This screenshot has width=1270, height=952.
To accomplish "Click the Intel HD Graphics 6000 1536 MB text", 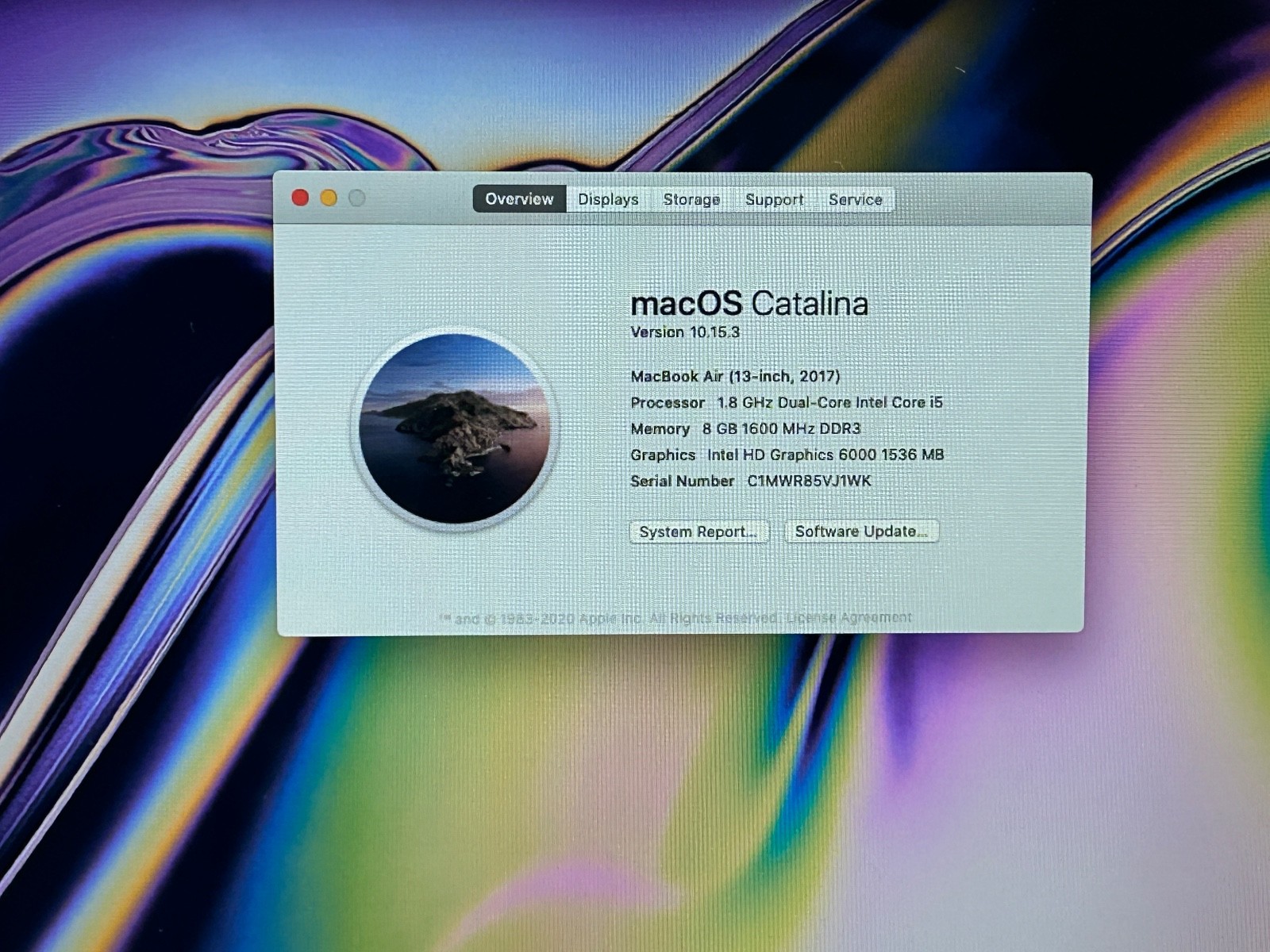I will 825,455.
